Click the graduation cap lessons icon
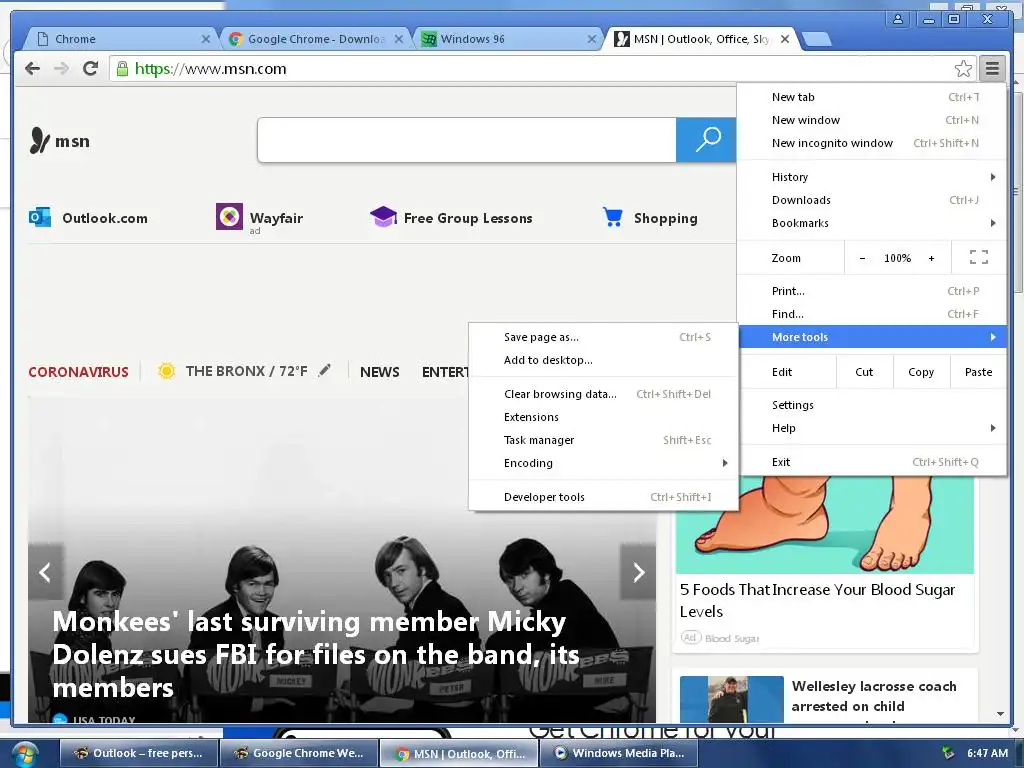 click(383, 216)
